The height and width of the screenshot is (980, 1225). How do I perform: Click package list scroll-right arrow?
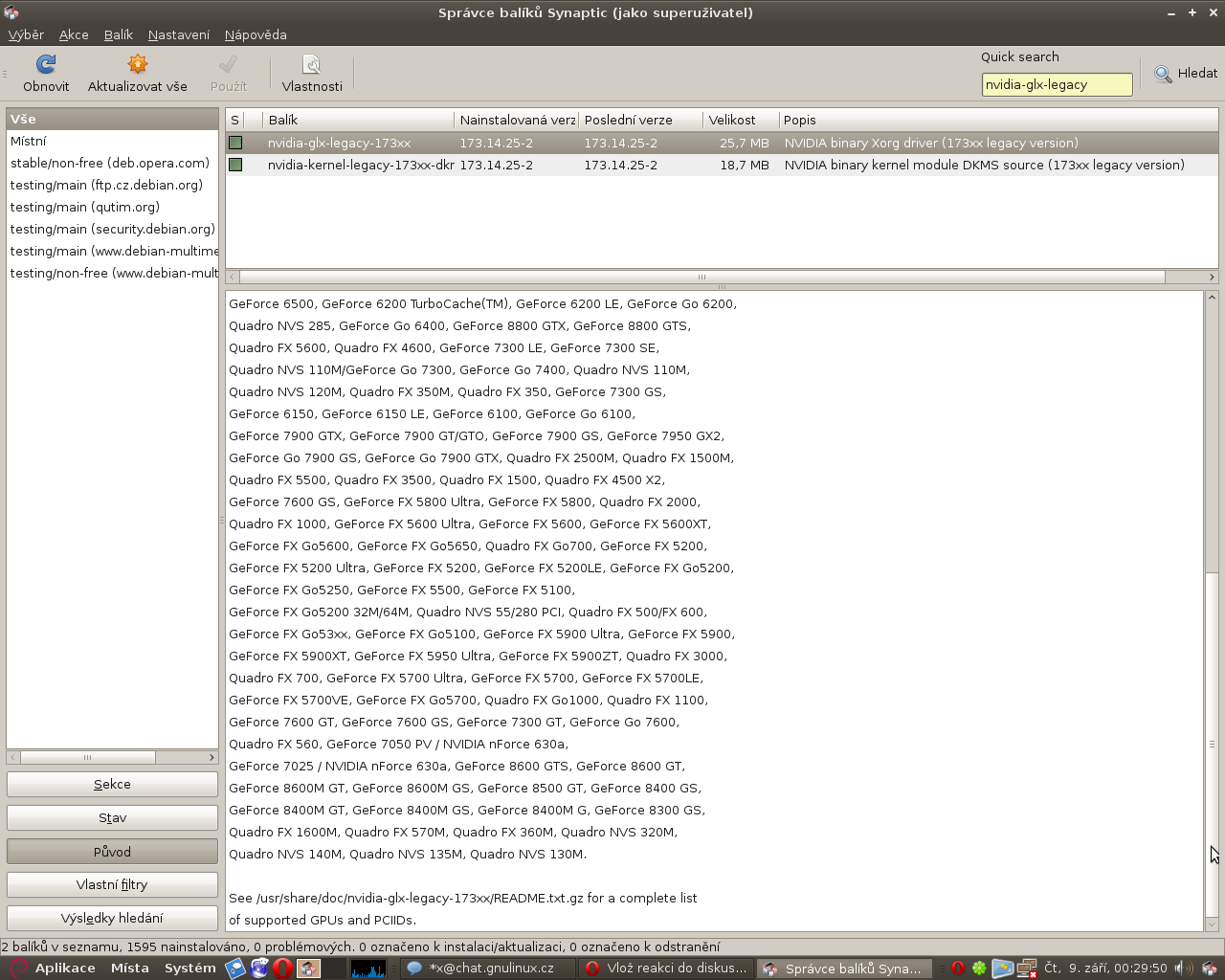pyautogui.click(x=1212, y=277)
